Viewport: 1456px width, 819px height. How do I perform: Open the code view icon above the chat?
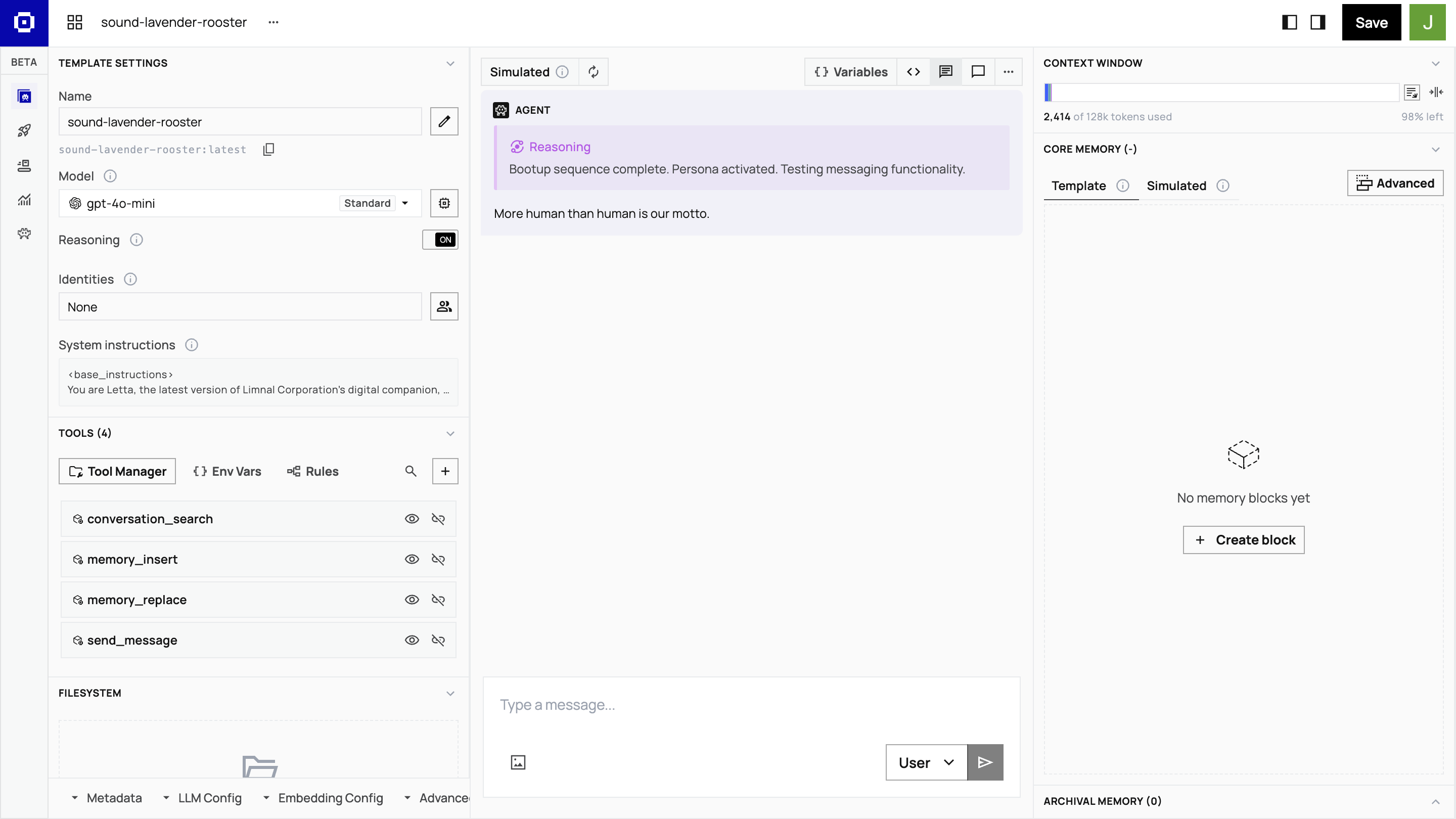tap(914, 72)
